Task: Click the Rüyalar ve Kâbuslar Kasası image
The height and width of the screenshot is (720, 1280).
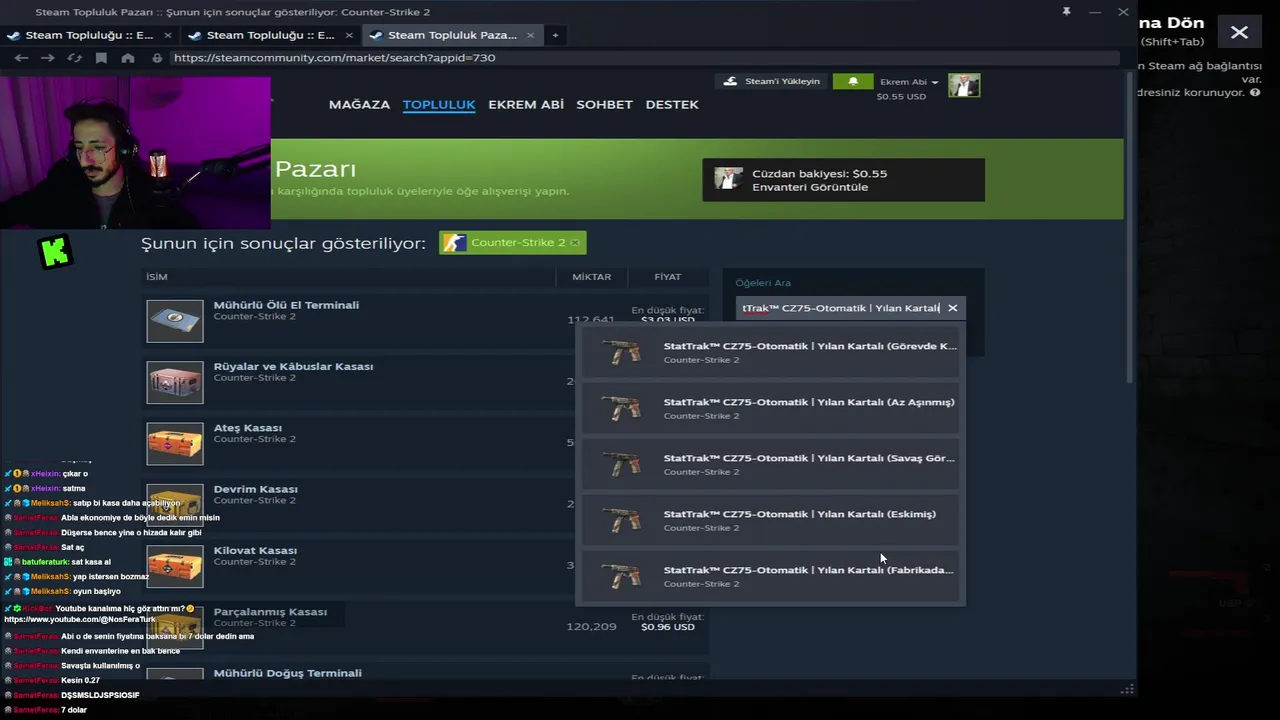Action: tap(175, 382)
